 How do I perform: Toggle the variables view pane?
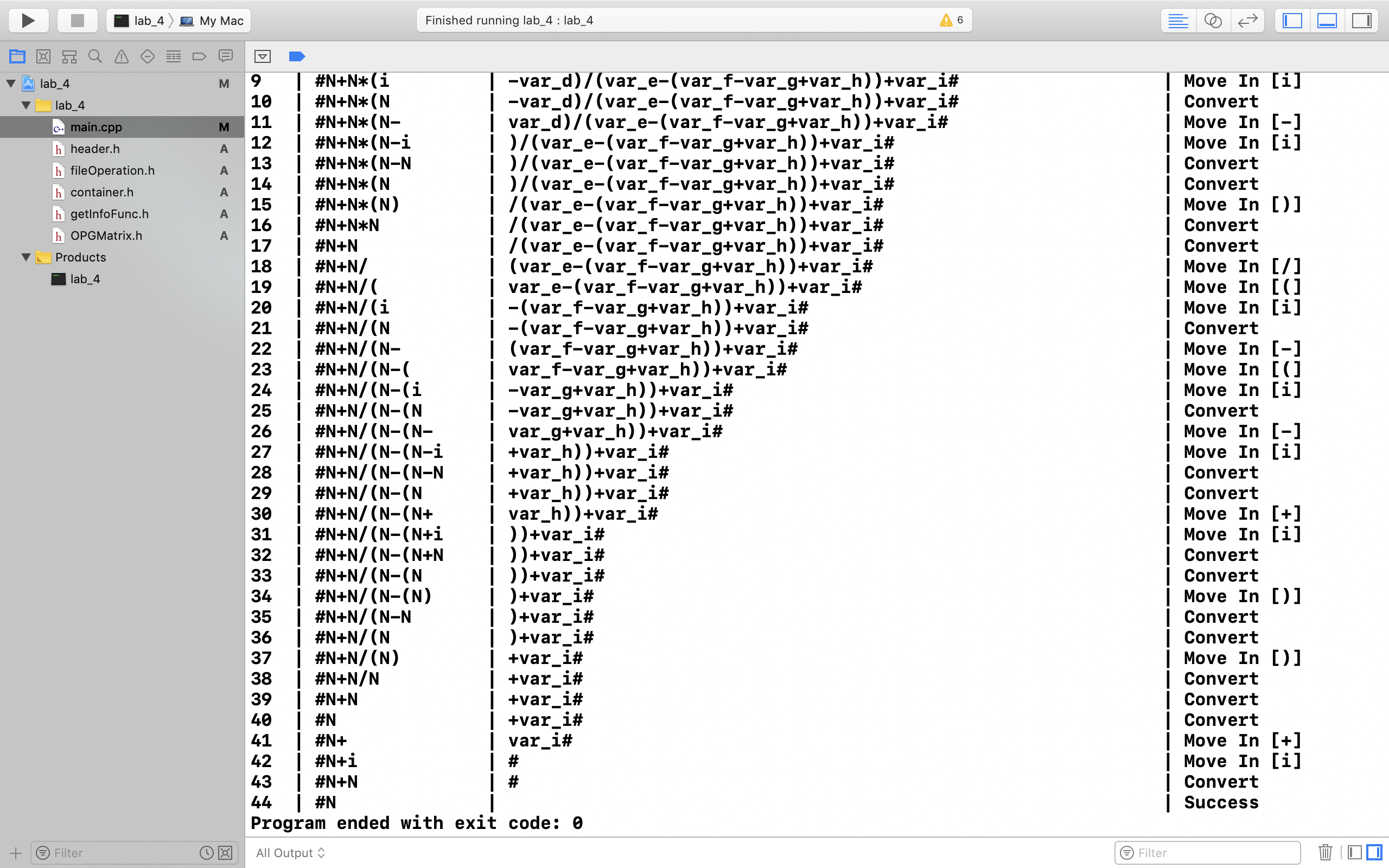pyautogui.click(x=1354, y=852)
